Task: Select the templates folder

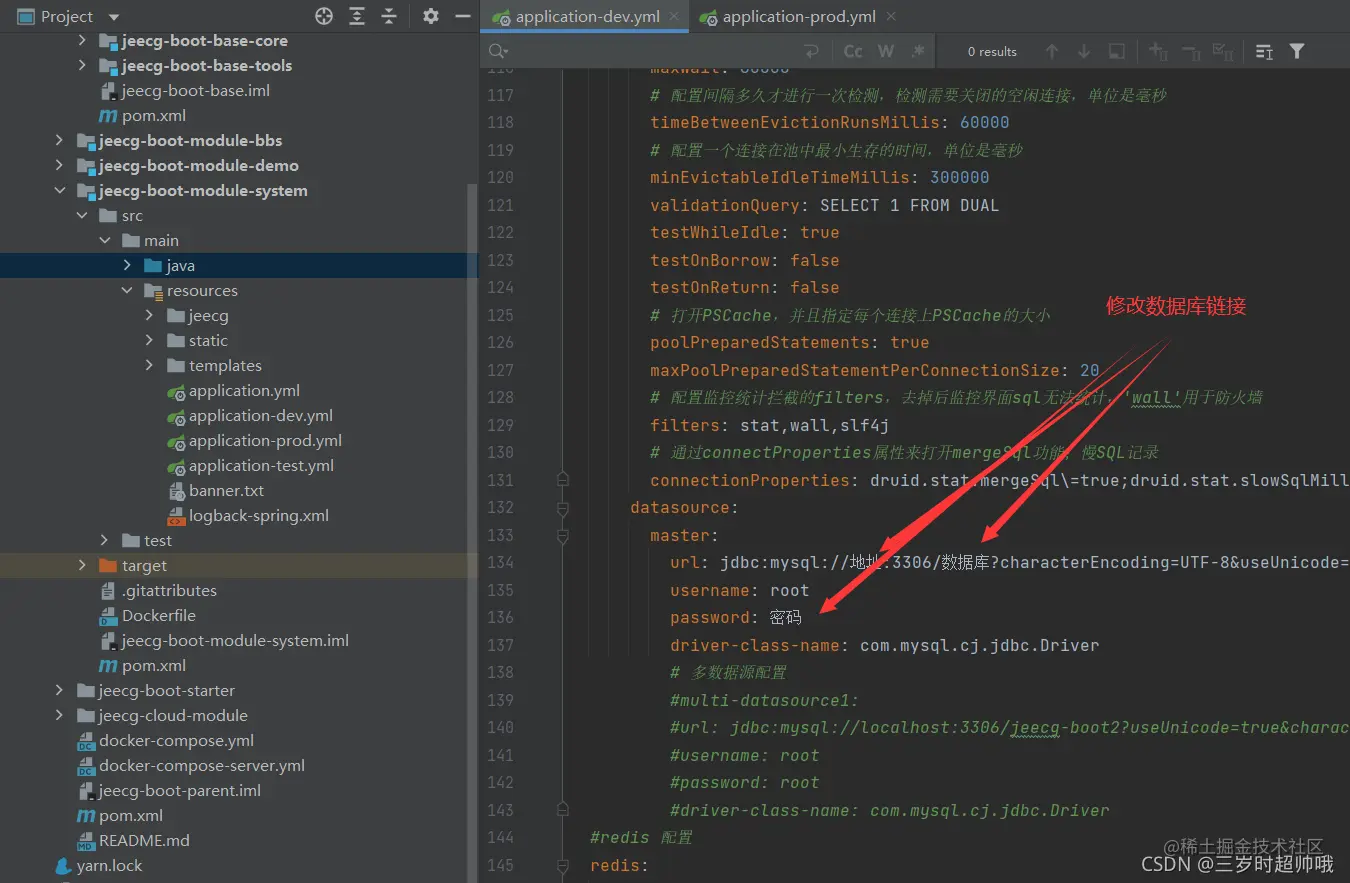Action: (225, 366)
